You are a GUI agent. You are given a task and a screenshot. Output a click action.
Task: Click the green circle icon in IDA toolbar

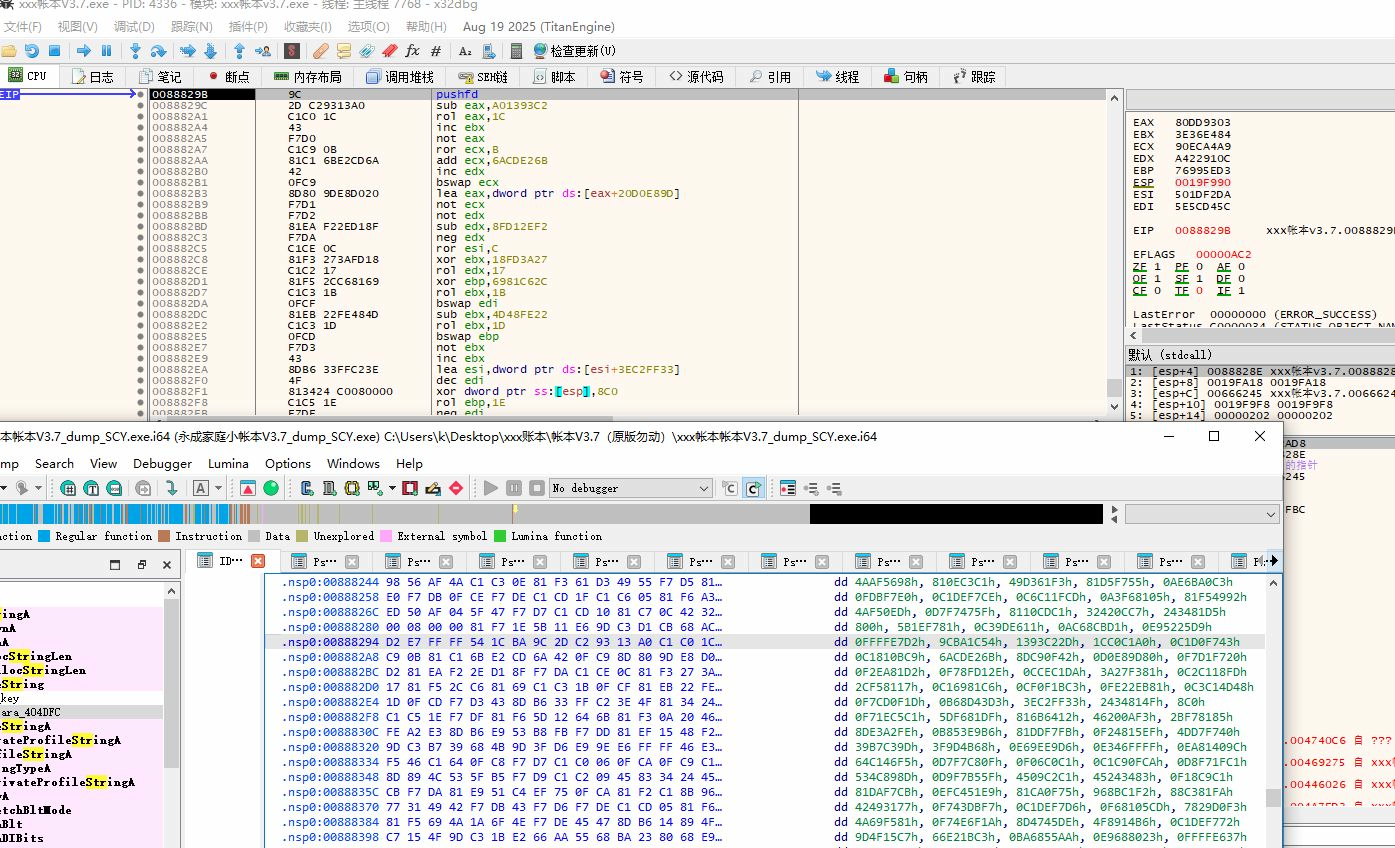click(x=271, y=488)
